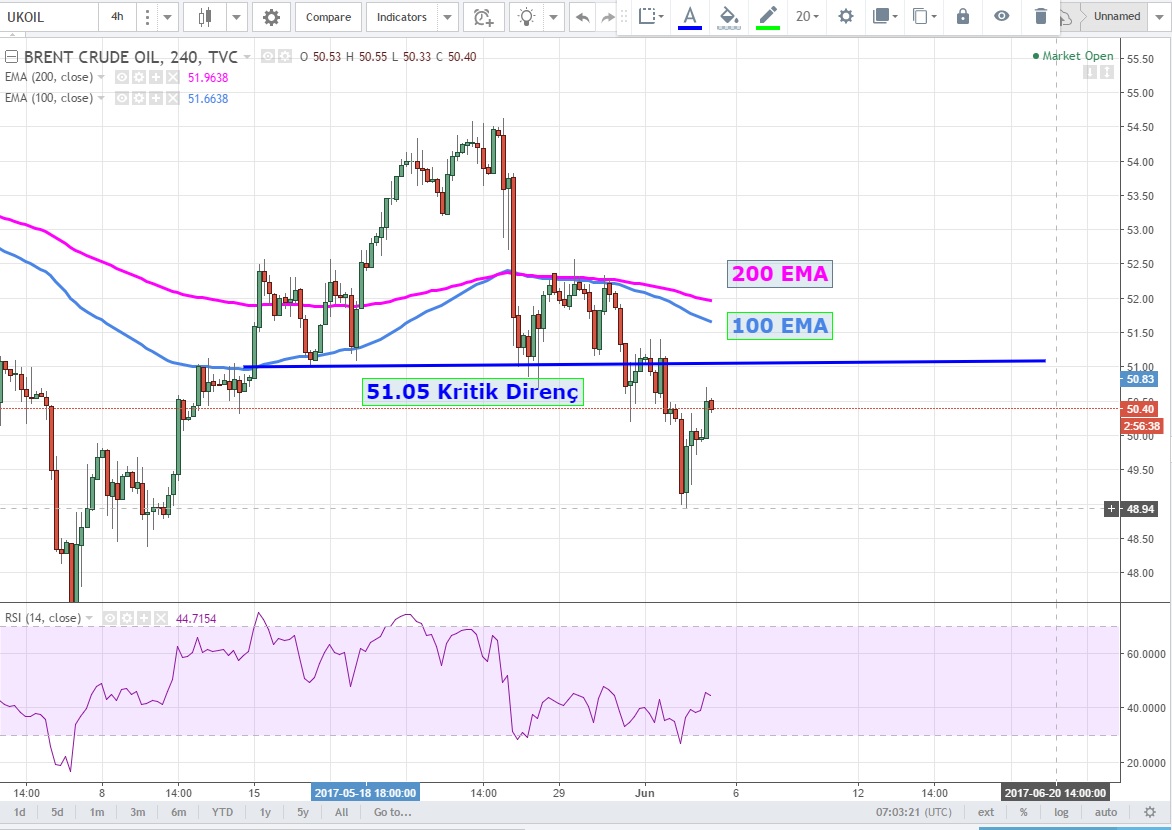Select the 6m time range tab
This screenshot has height=830, width=1172.
(x=179, y=812)
